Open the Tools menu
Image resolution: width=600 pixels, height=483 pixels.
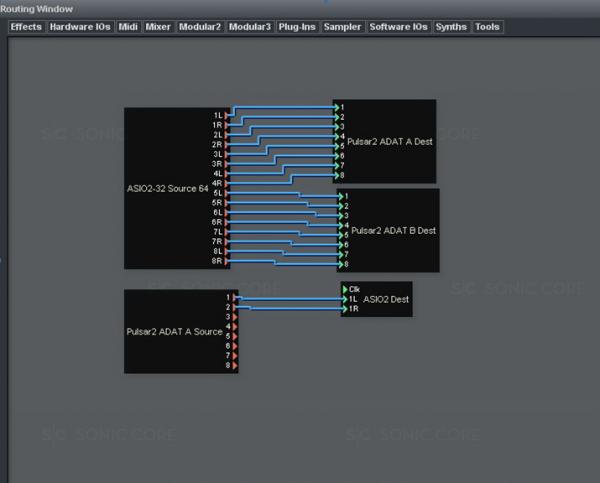(x=487, y=27)
